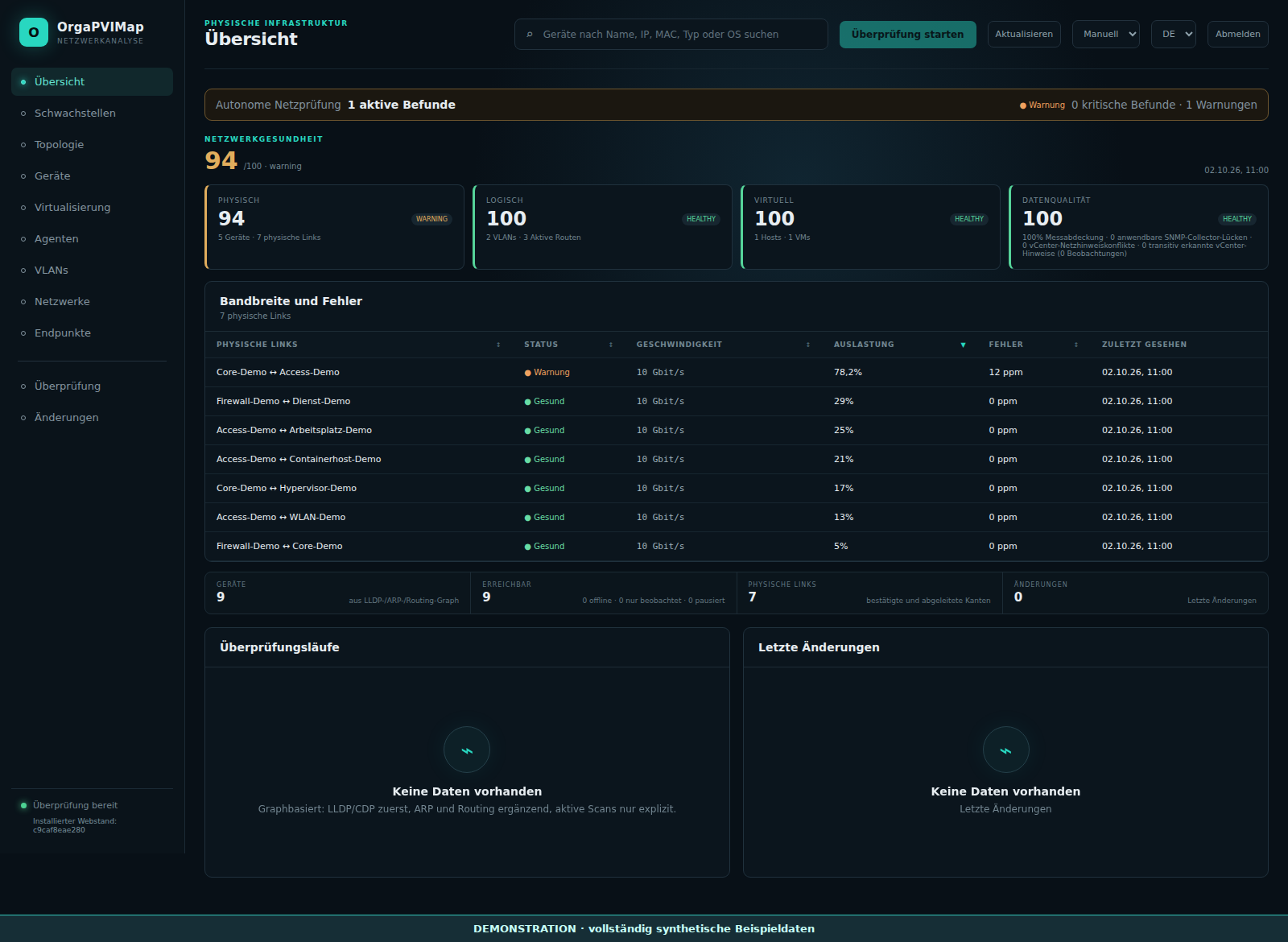
Task: Click Access-Demo ↔ WLAN-Demo row
Action: pos(737,518)
